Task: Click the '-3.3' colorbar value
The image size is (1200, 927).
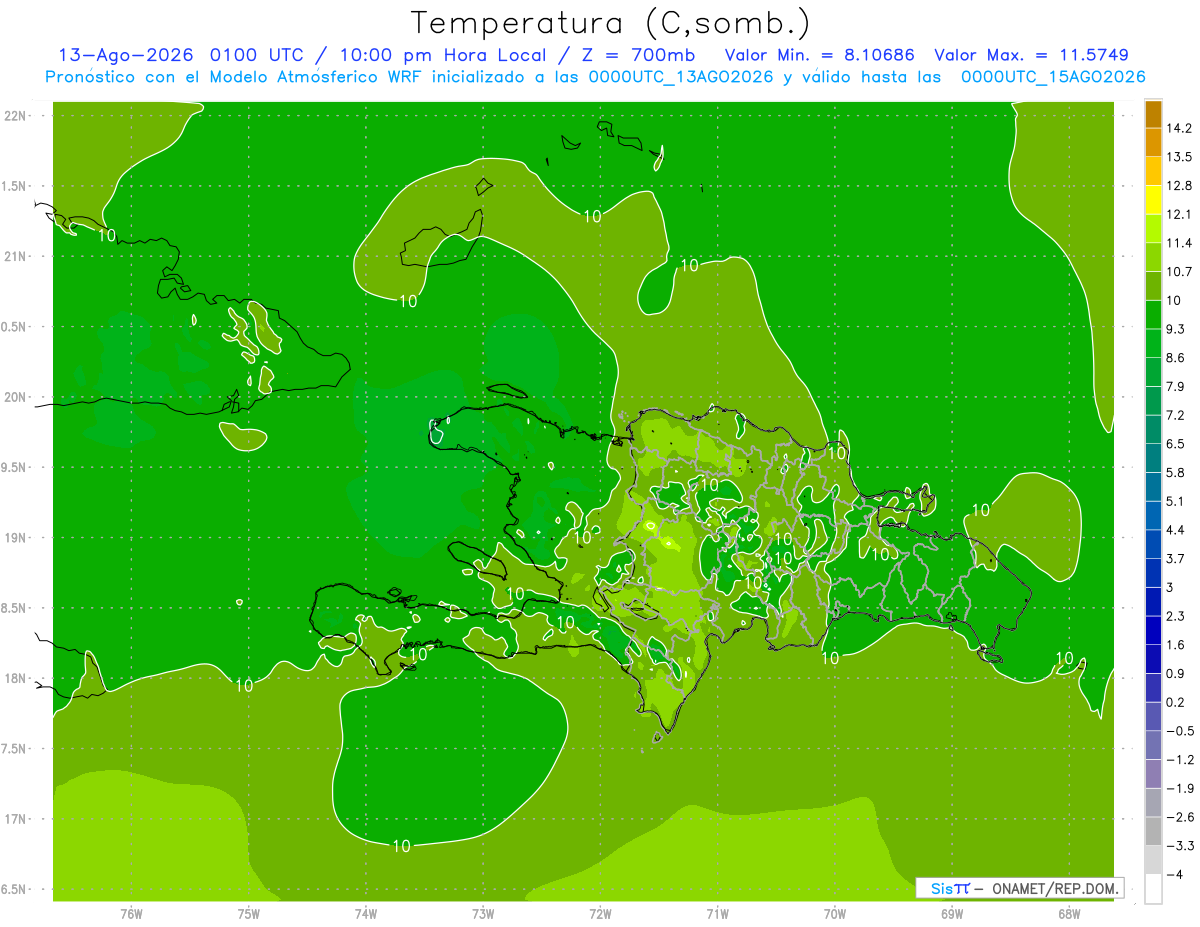Action: pyautogui.click(x=1180, y=846)
